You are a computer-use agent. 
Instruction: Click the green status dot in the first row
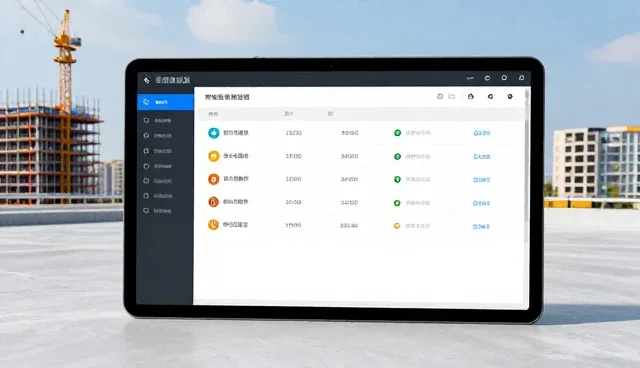(x=397, y=133)
